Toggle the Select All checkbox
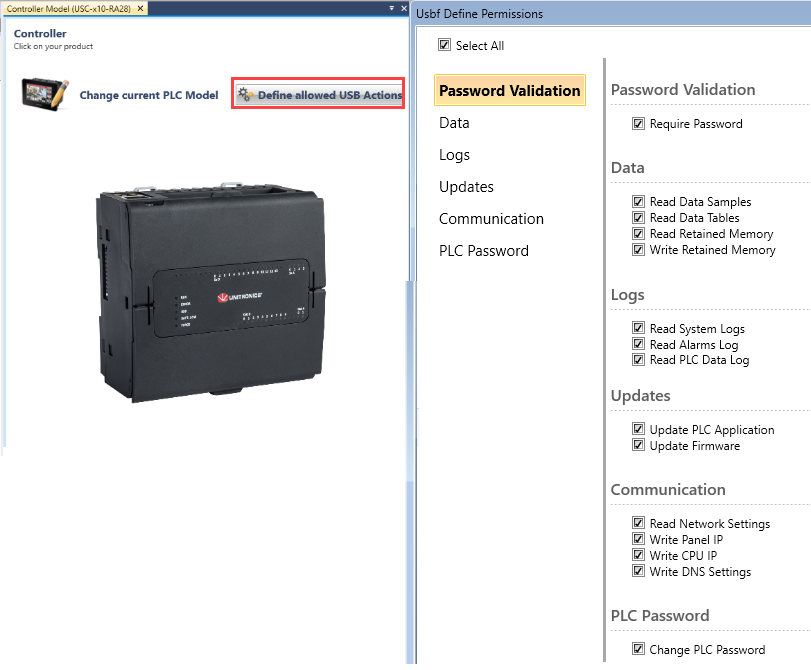Screen dimensions: 811x670 [x=444, y=45]
